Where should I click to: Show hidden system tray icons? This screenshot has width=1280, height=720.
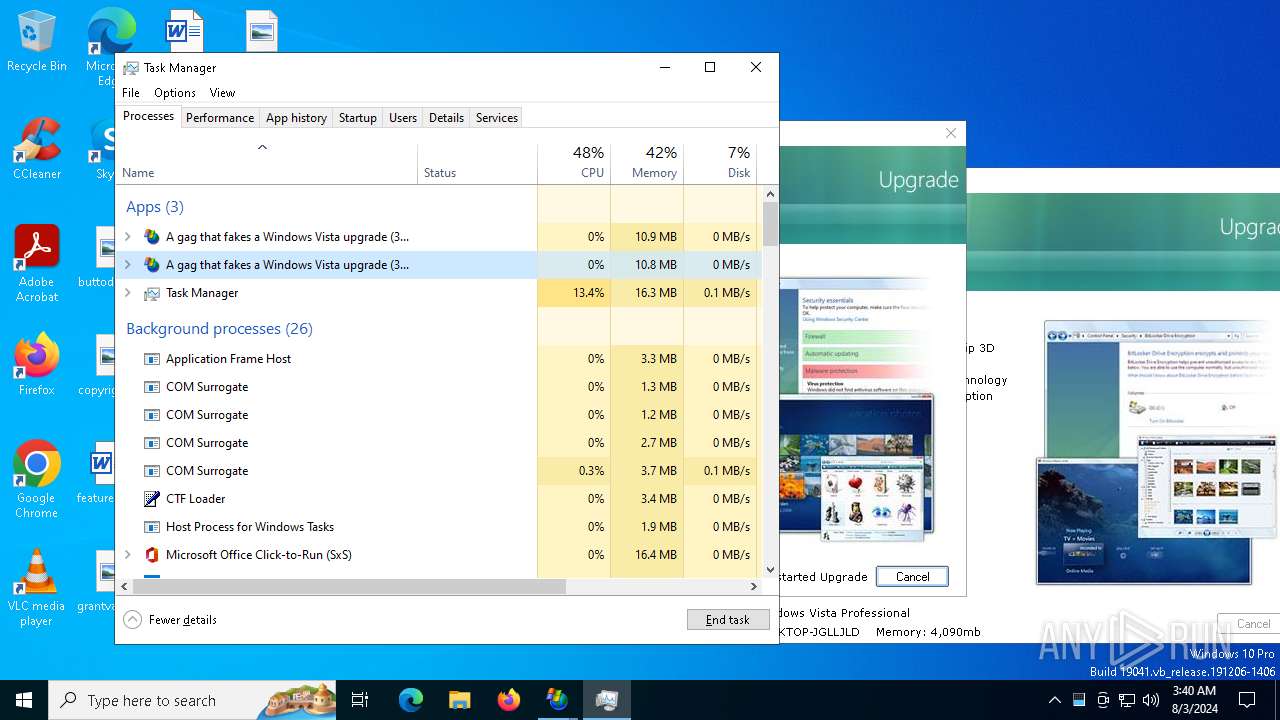pyautogui.click(x=1054, y=700)
